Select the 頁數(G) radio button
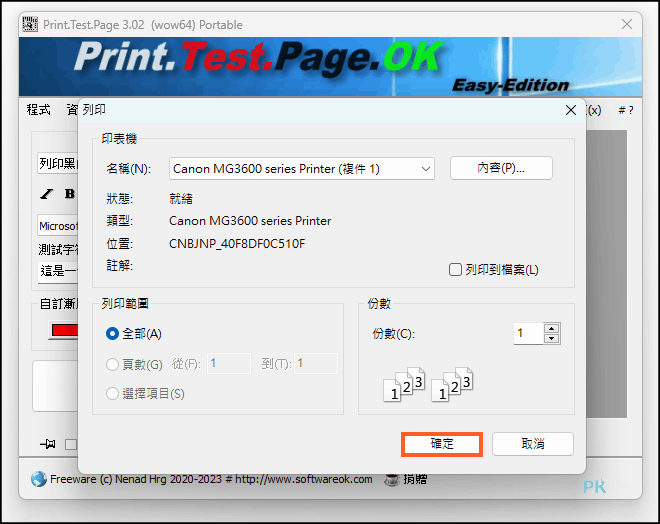The image size is (660, 524). (x=112, y=364)
